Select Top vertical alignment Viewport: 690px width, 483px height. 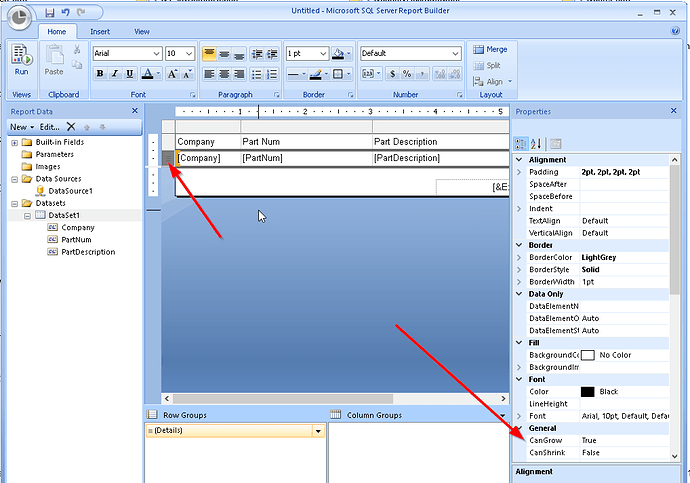click(209, 54)
